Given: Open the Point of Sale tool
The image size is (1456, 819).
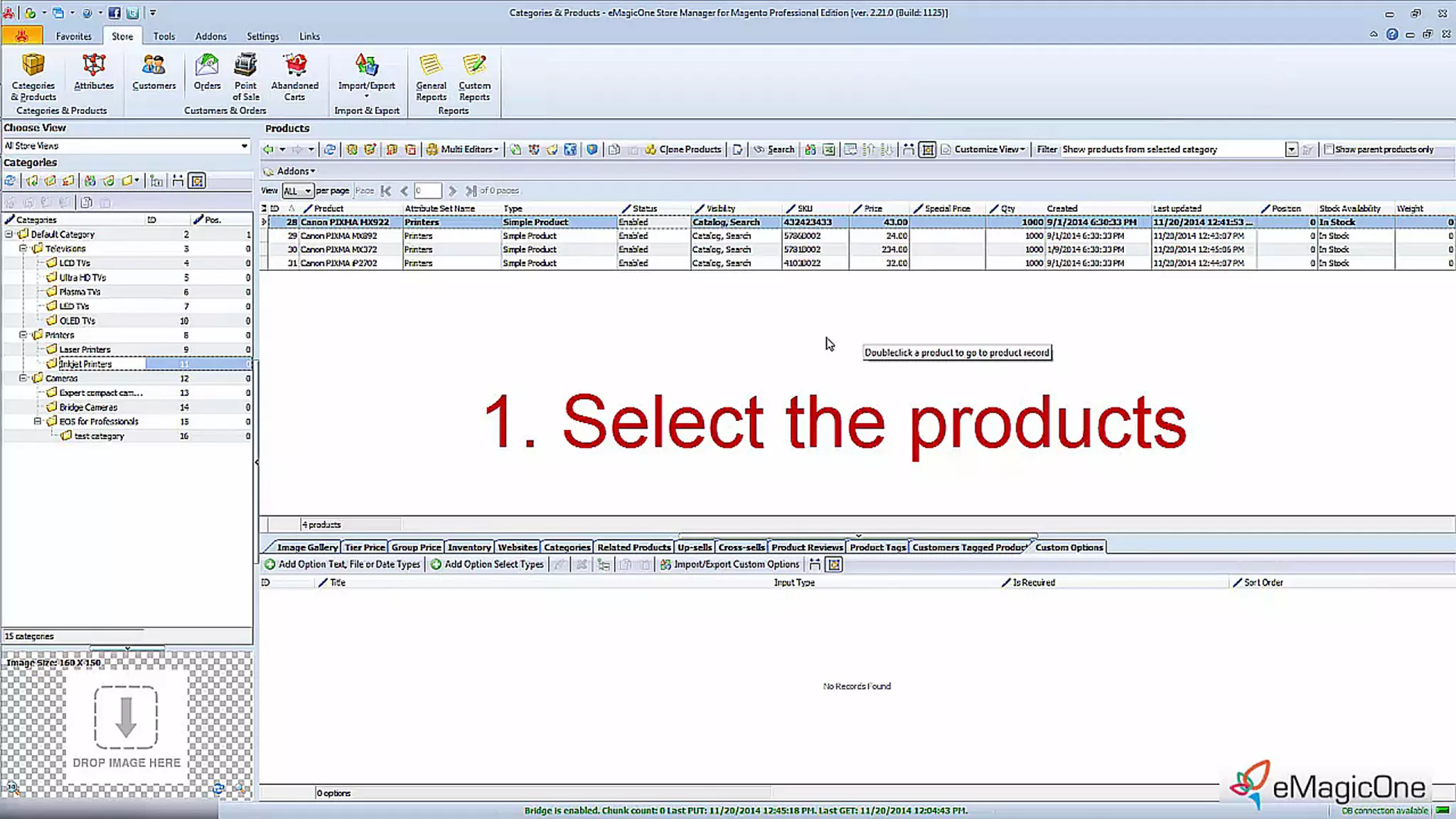Looking at the screenshot, I should click(245, 75).
